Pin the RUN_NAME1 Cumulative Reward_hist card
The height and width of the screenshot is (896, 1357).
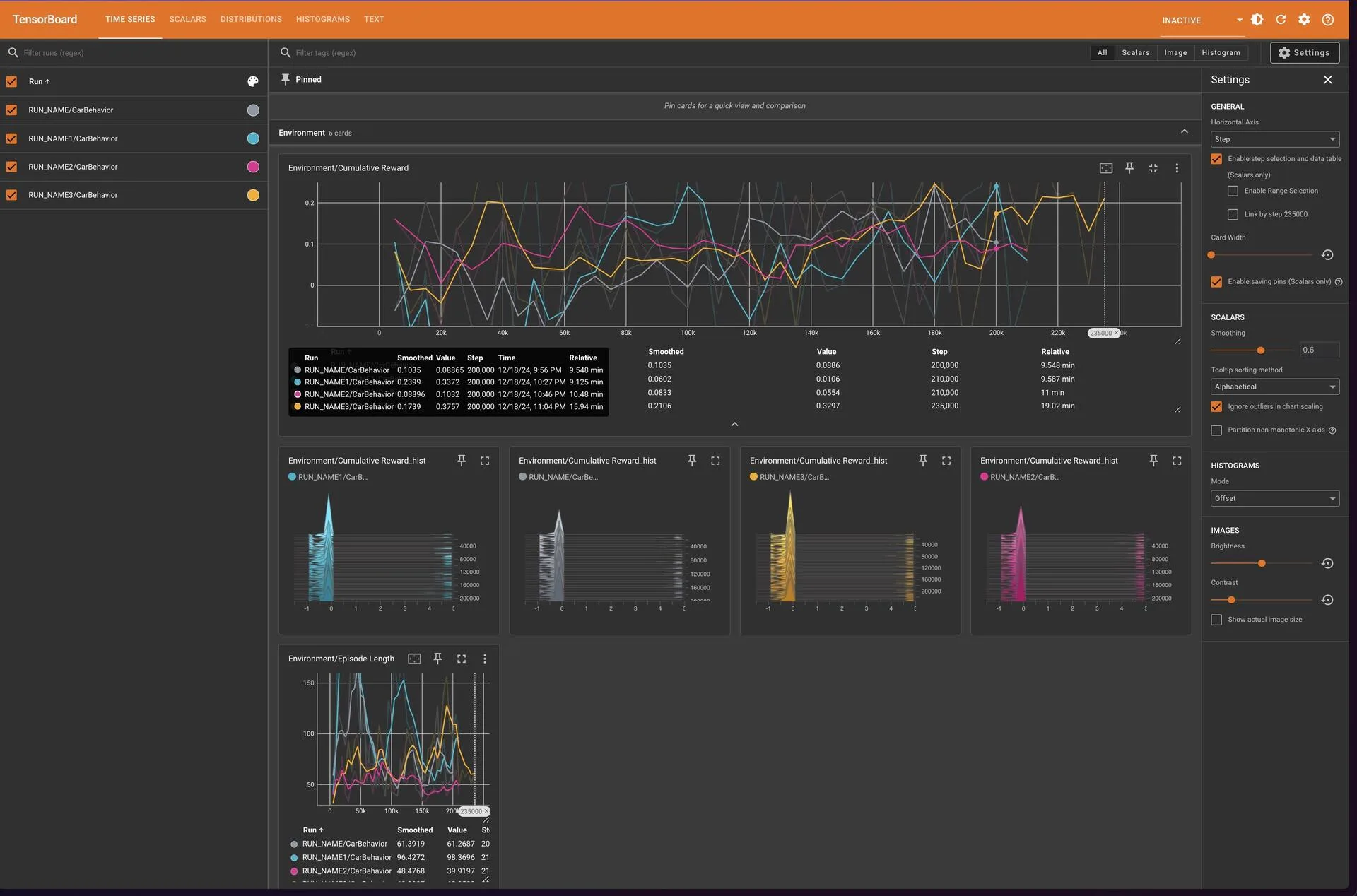tap(462, 461)
